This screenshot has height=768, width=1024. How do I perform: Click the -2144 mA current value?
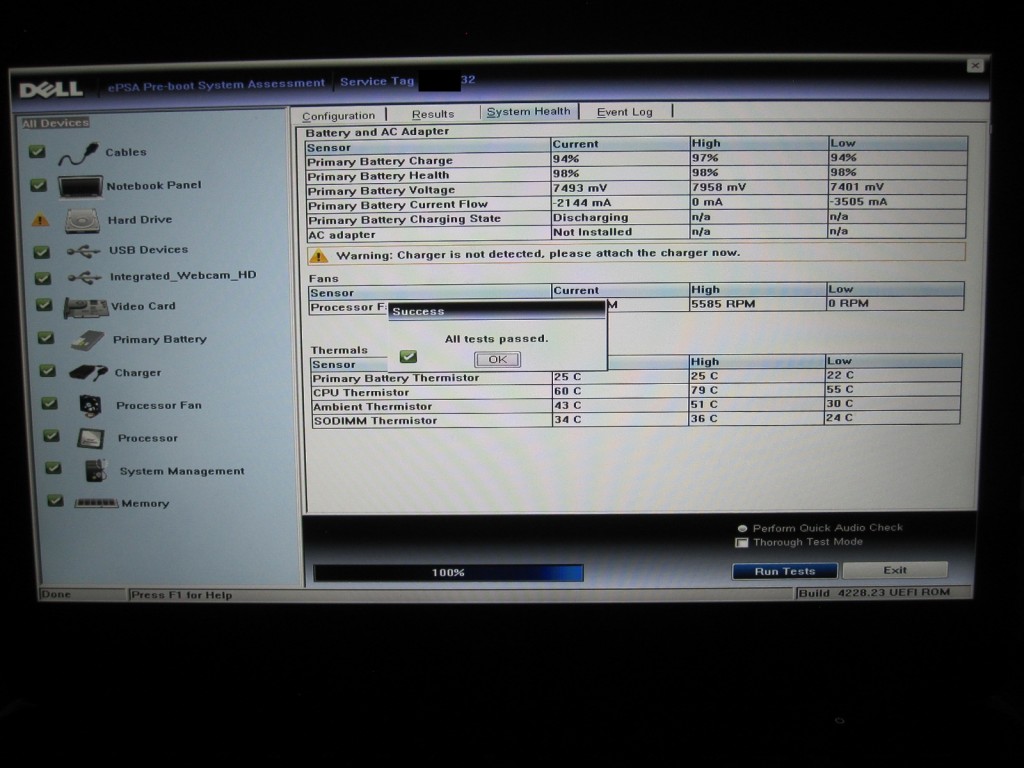(x=582, y=202)
